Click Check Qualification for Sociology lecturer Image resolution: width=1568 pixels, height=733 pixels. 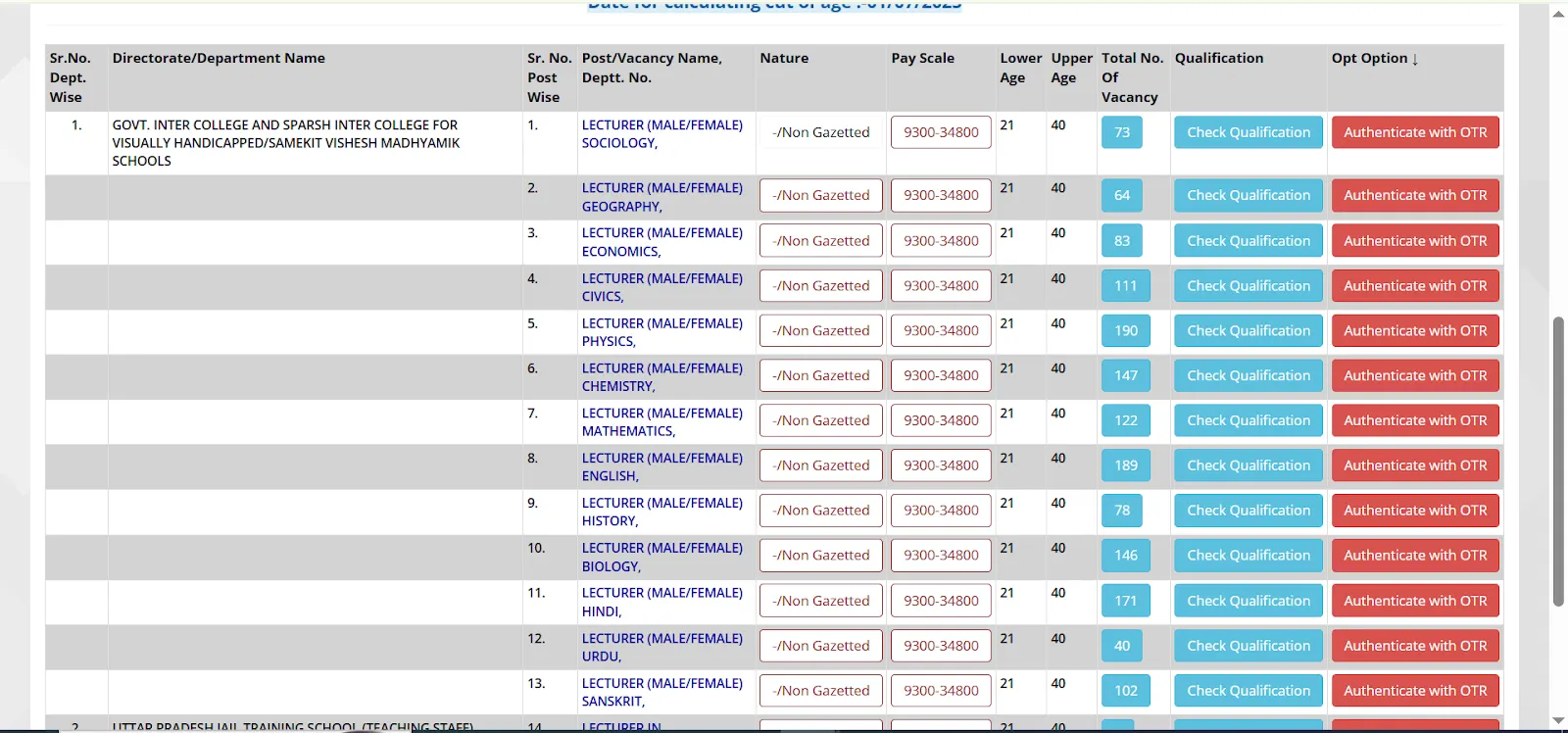pyautogui.click(x=1248, y=132)
